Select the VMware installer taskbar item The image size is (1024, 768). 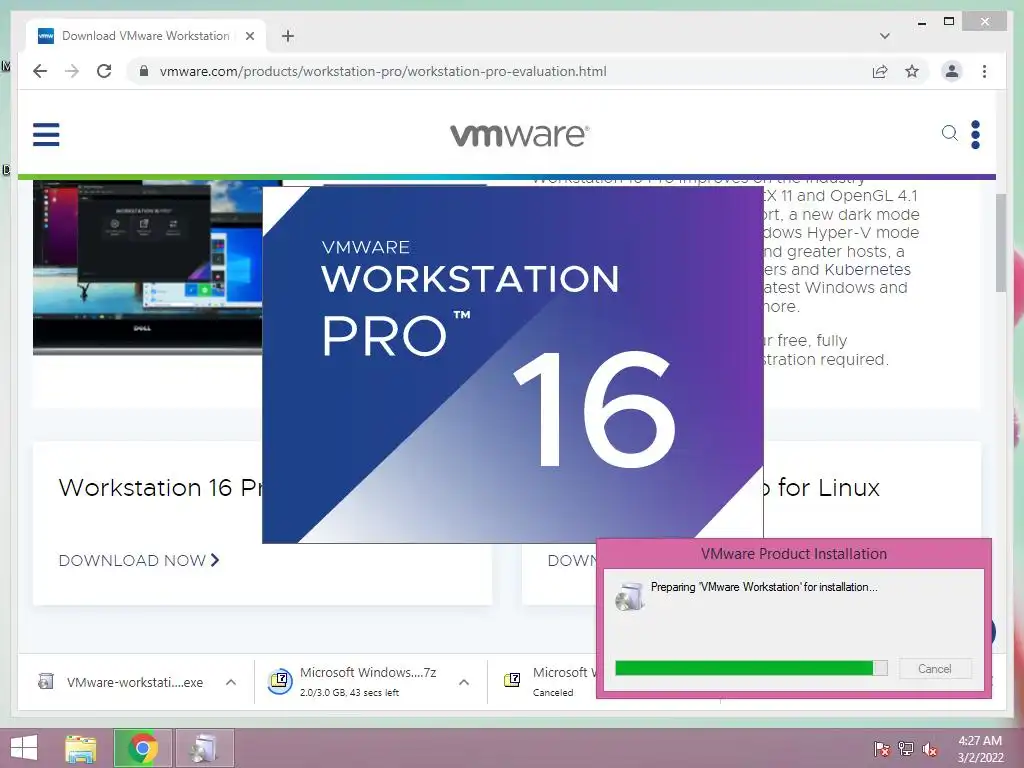(x=204, y=748)
